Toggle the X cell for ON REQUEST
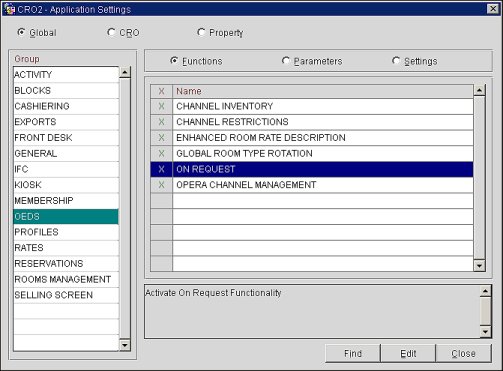503x371 pixels. tap(161, 169)
